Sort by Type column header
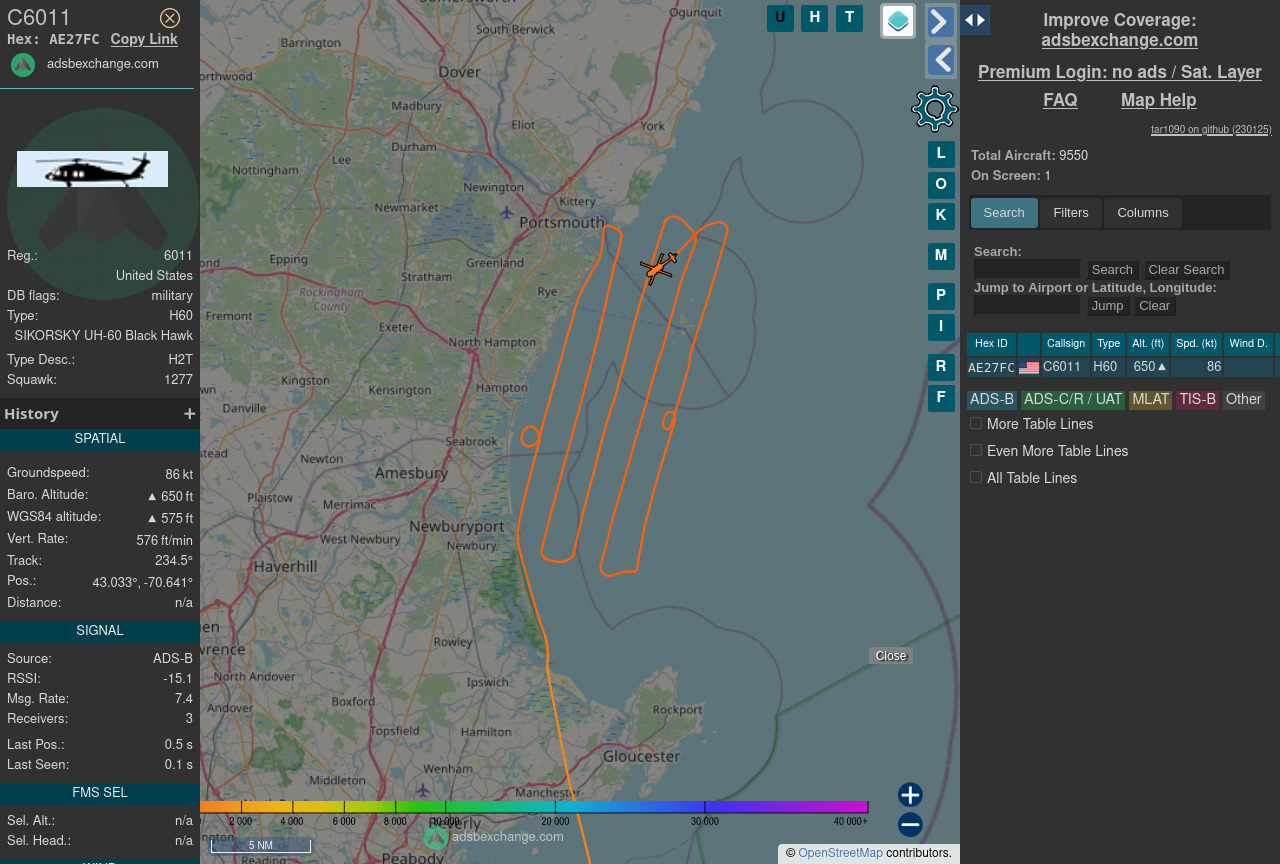 pos(1108,344)
